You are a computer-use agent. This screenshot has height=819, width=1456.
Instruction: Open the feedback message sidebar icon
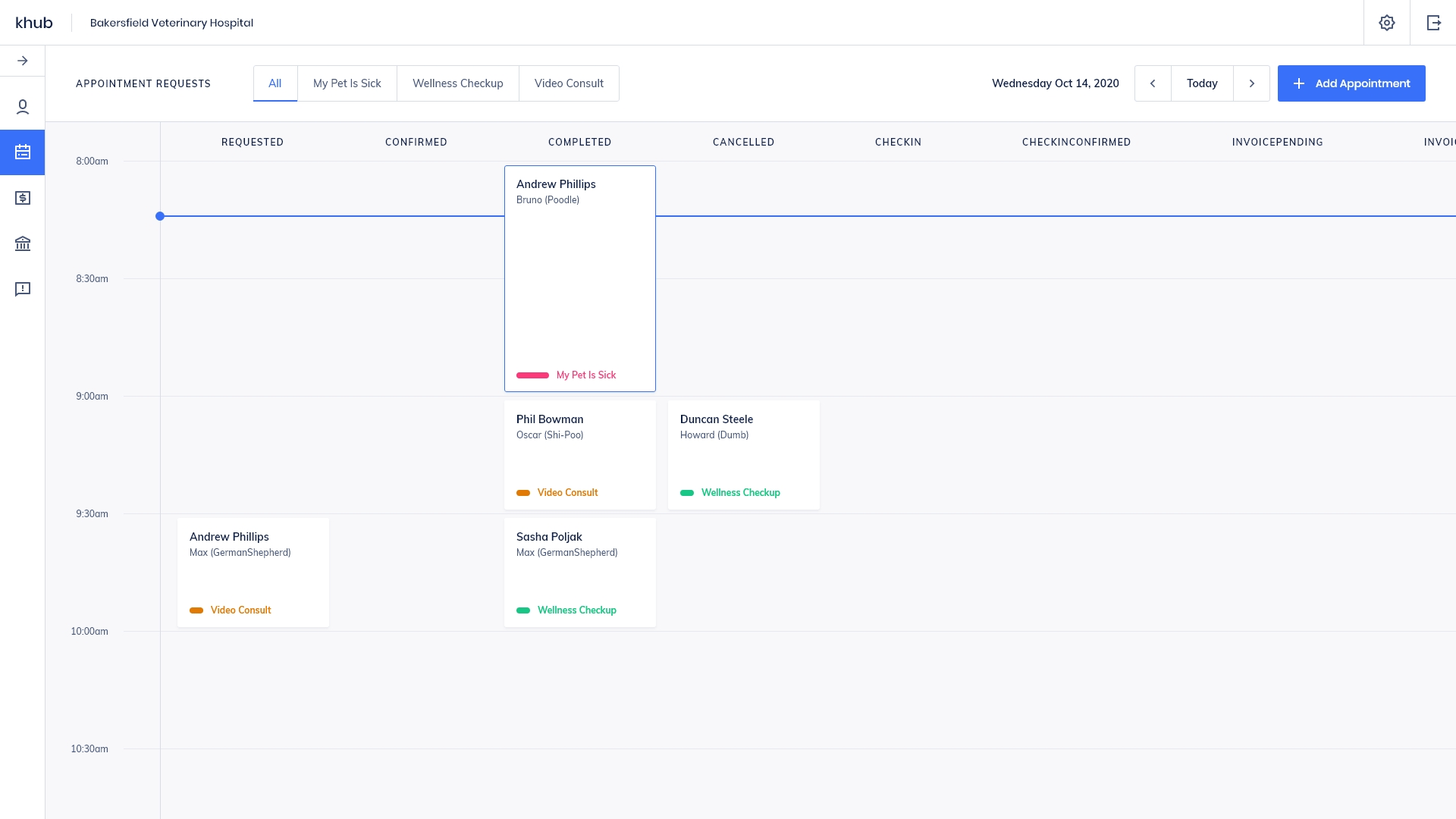tap(23, 289)
